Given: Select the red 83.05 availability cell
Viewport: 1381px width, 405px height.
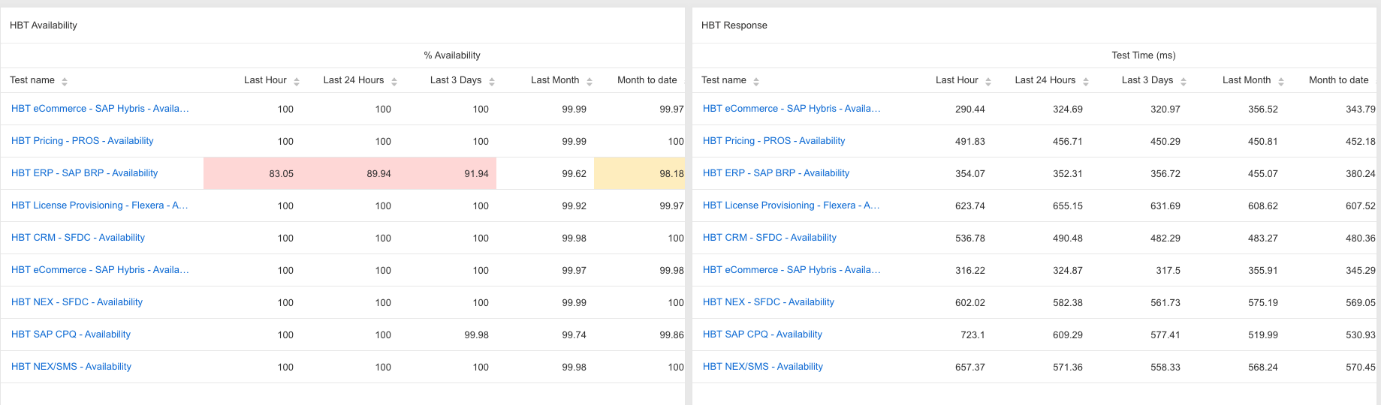Looking at the screenshot, I should pyautogui.click(x=252, y=173).
